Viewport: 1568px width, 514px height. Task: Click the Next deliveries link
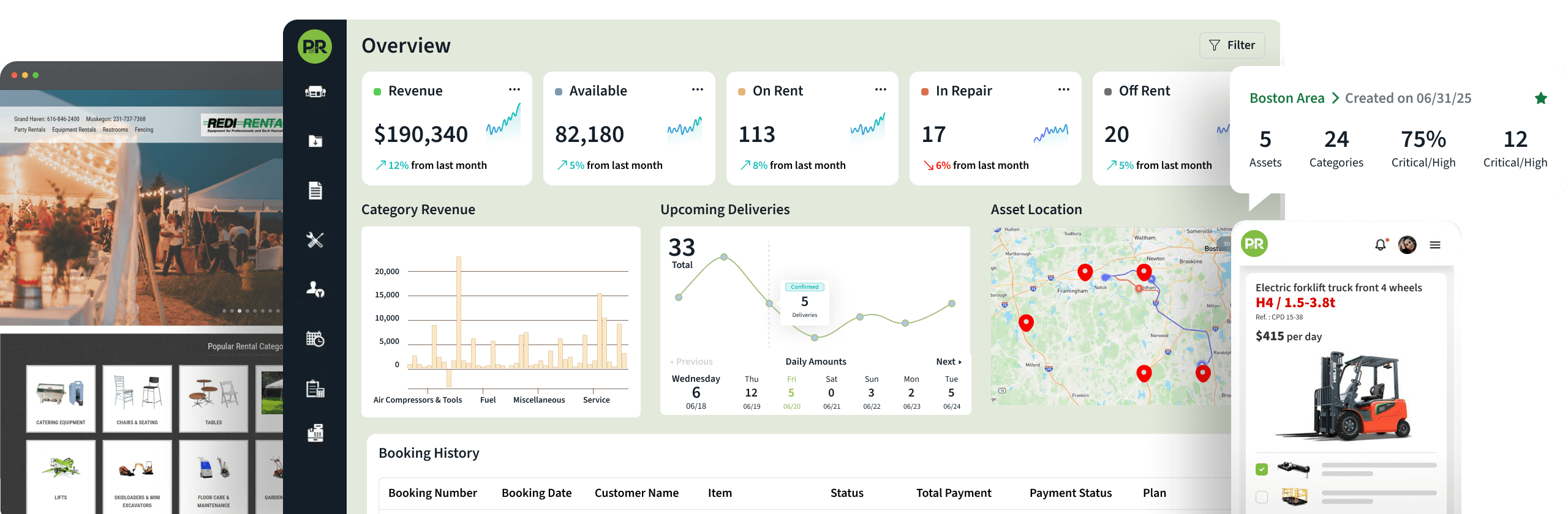click(x=949, y=362)
